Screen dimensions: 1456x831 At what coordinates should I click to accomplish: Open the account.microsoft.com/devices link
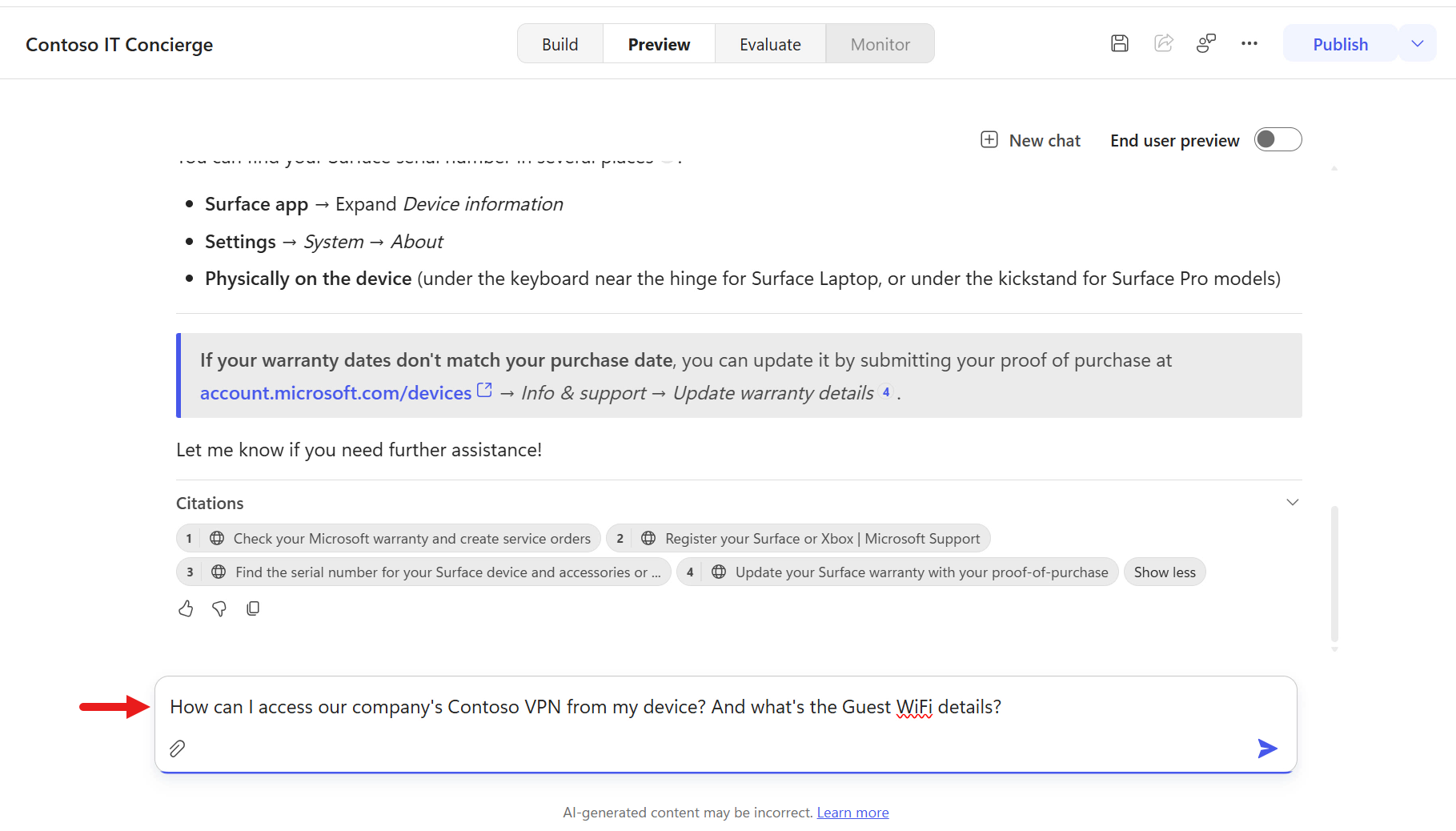(335, 393)
